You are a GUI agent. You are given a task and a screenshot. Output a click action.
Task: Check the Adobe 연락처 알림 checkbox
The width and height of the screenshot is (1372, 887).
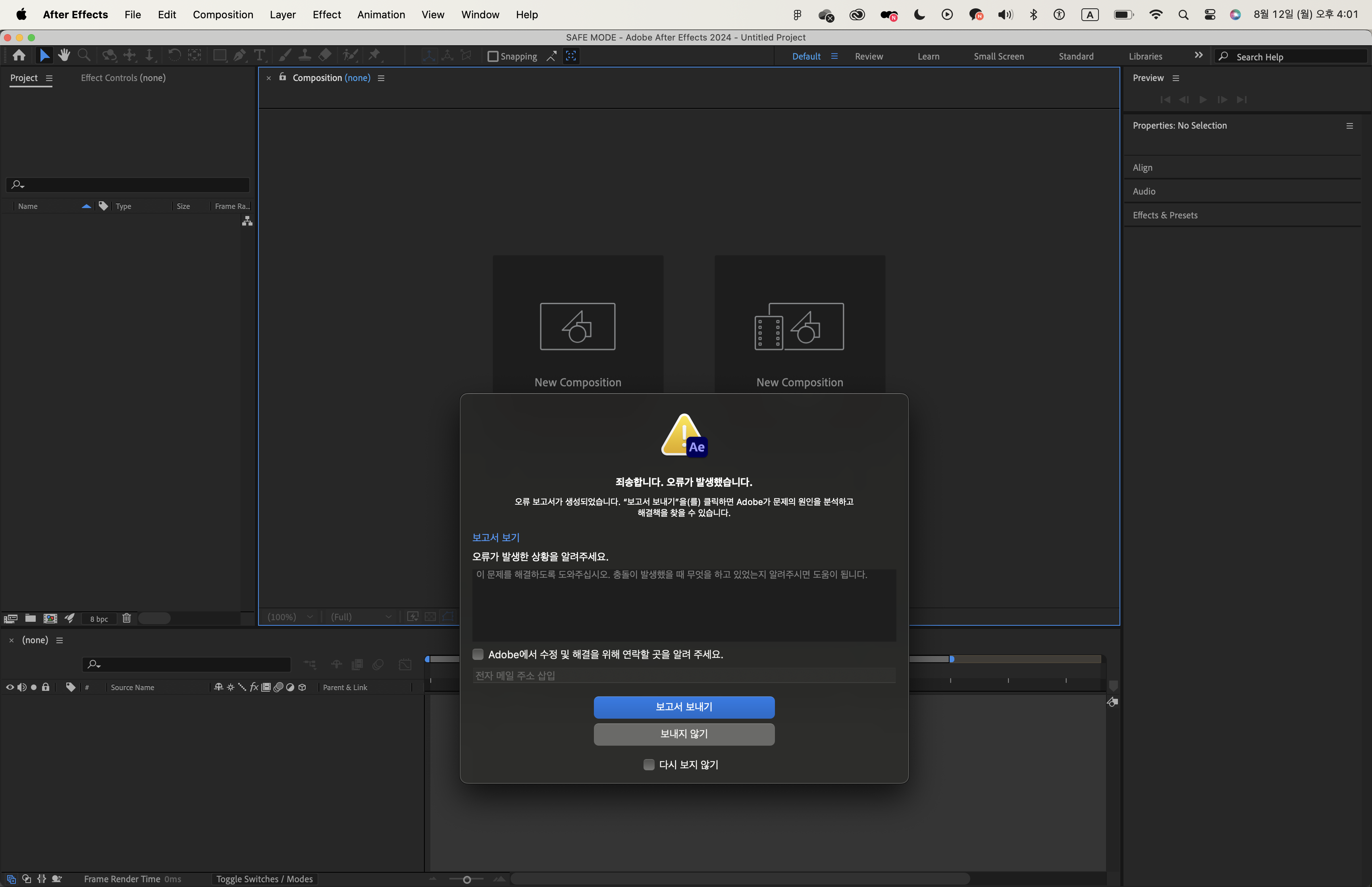(x=478, y=654)
